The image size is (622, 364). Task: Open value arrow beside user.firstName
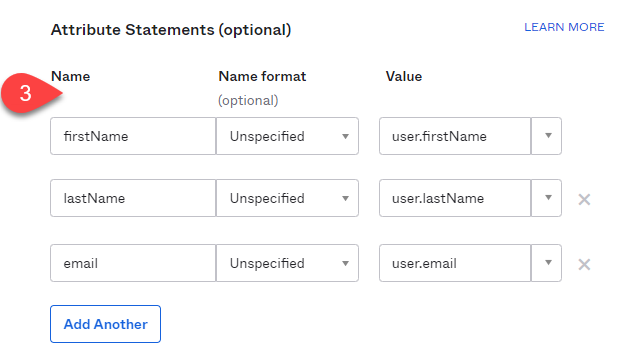click(547, 136)
